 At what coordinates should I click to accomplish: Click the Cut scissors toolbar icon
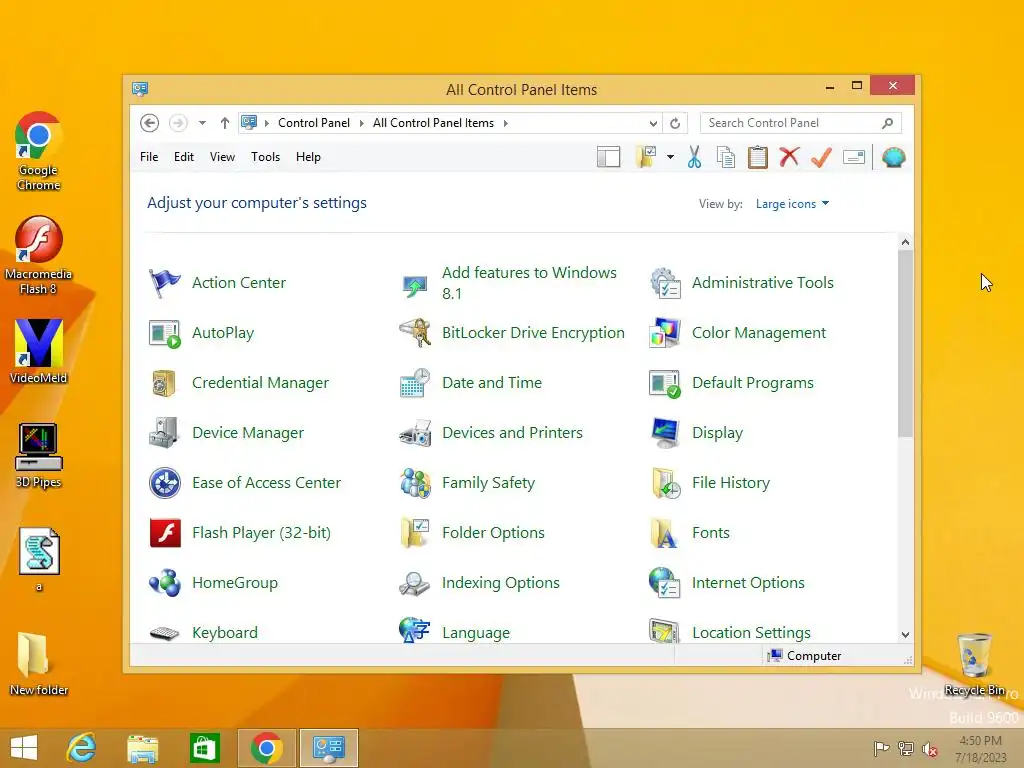click(x=694, y=157)
